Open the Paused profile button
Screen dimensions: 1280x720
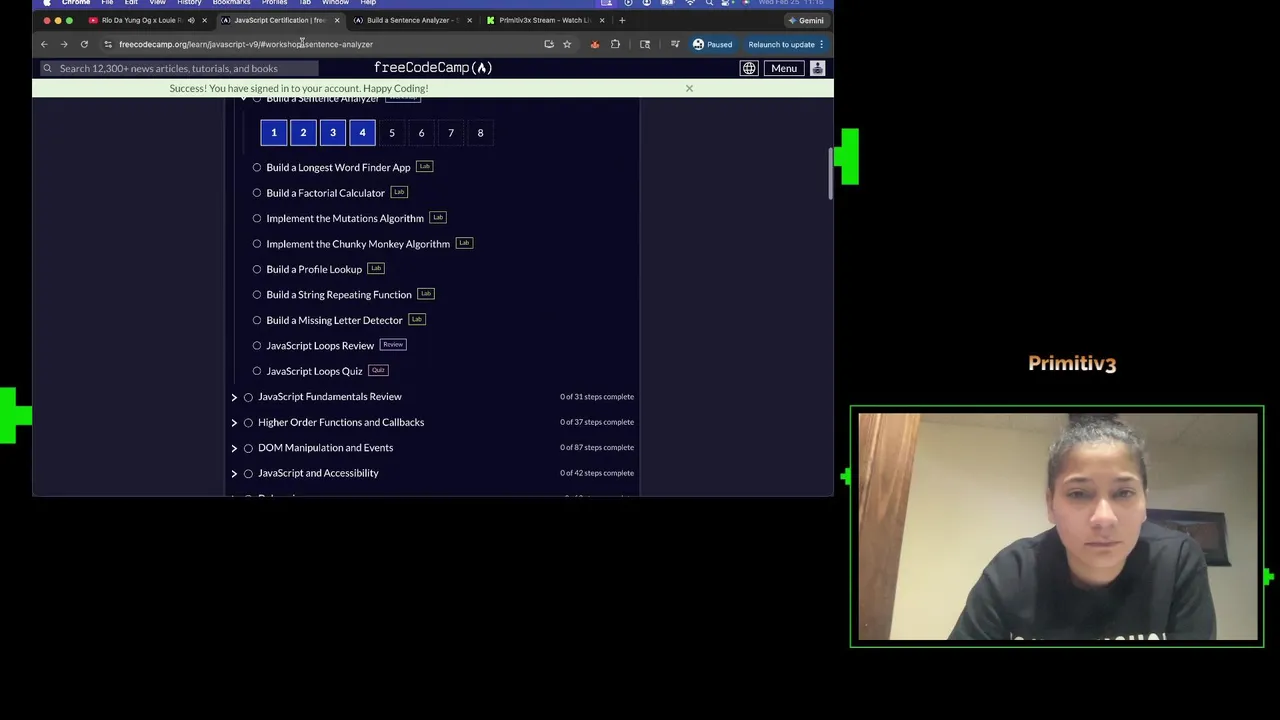click(713, 44)
